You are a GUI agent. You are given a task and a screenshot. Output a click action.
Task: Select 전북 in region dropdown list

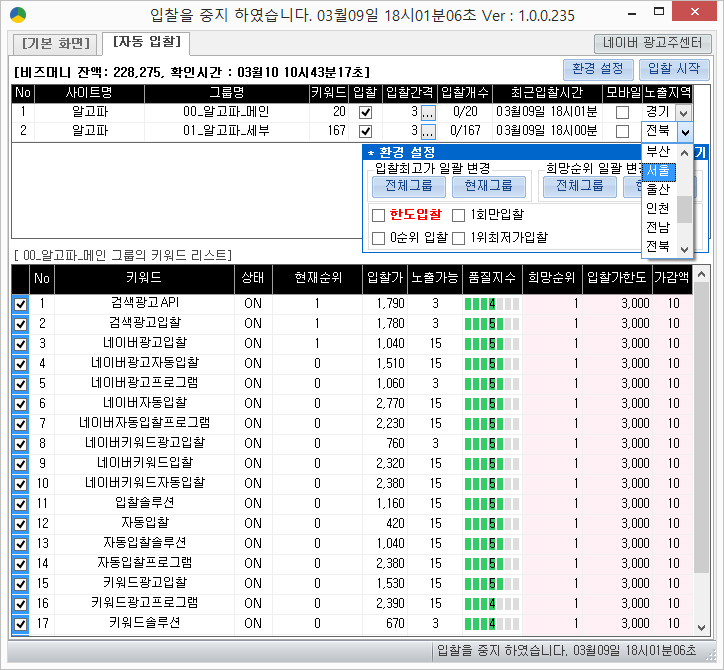pos(658,246)
